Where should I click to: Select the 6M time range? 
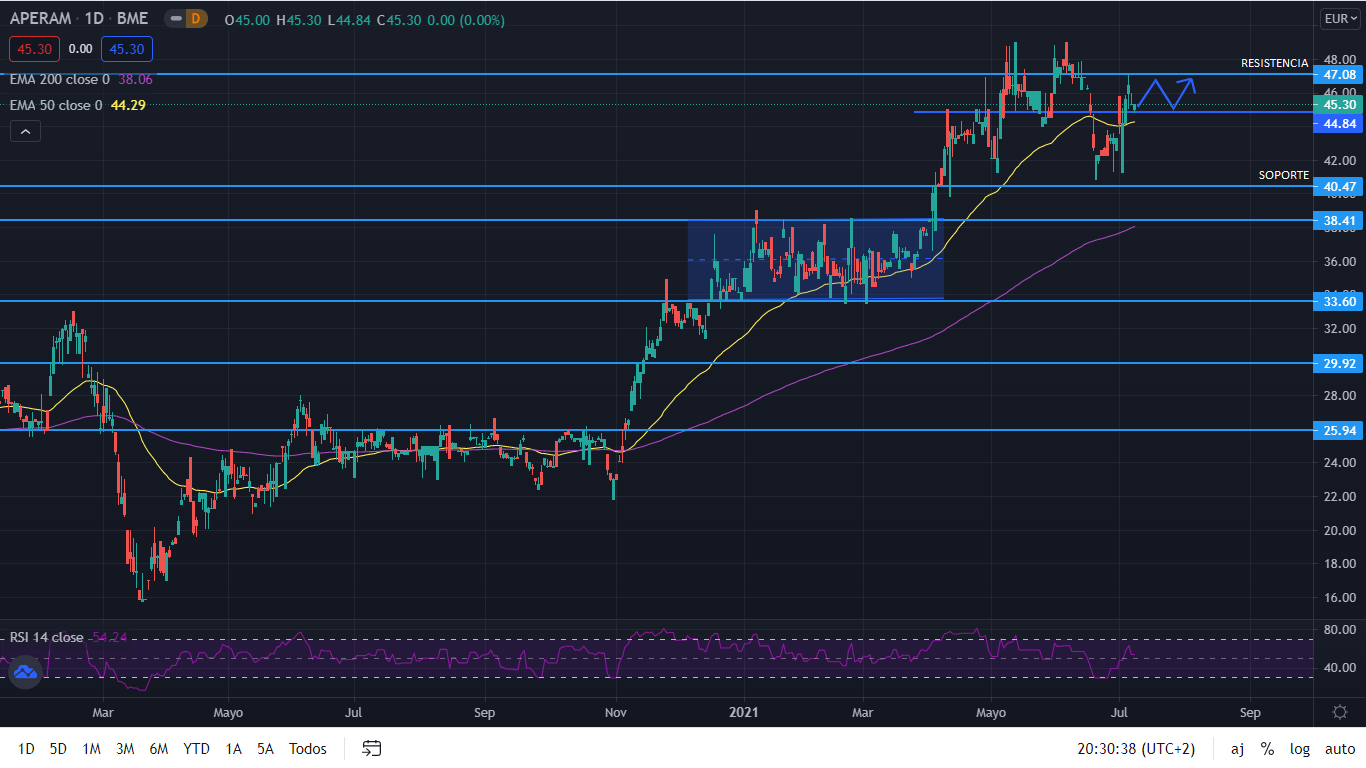[158, 749]
